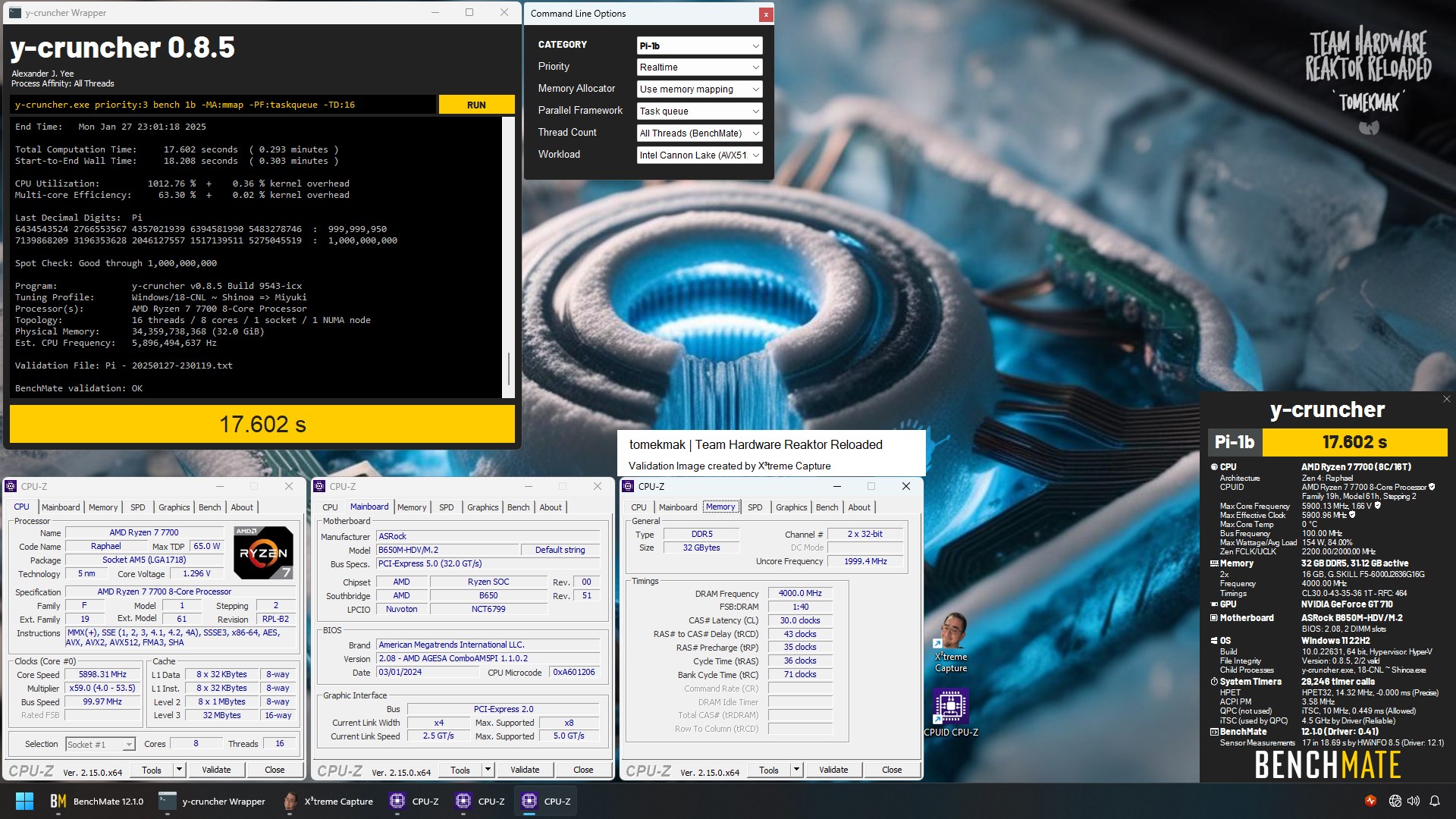
Task: Open BenchMate 12.1.0 from the taskbar
Action: pyautogui.click(x=97, y=801)
